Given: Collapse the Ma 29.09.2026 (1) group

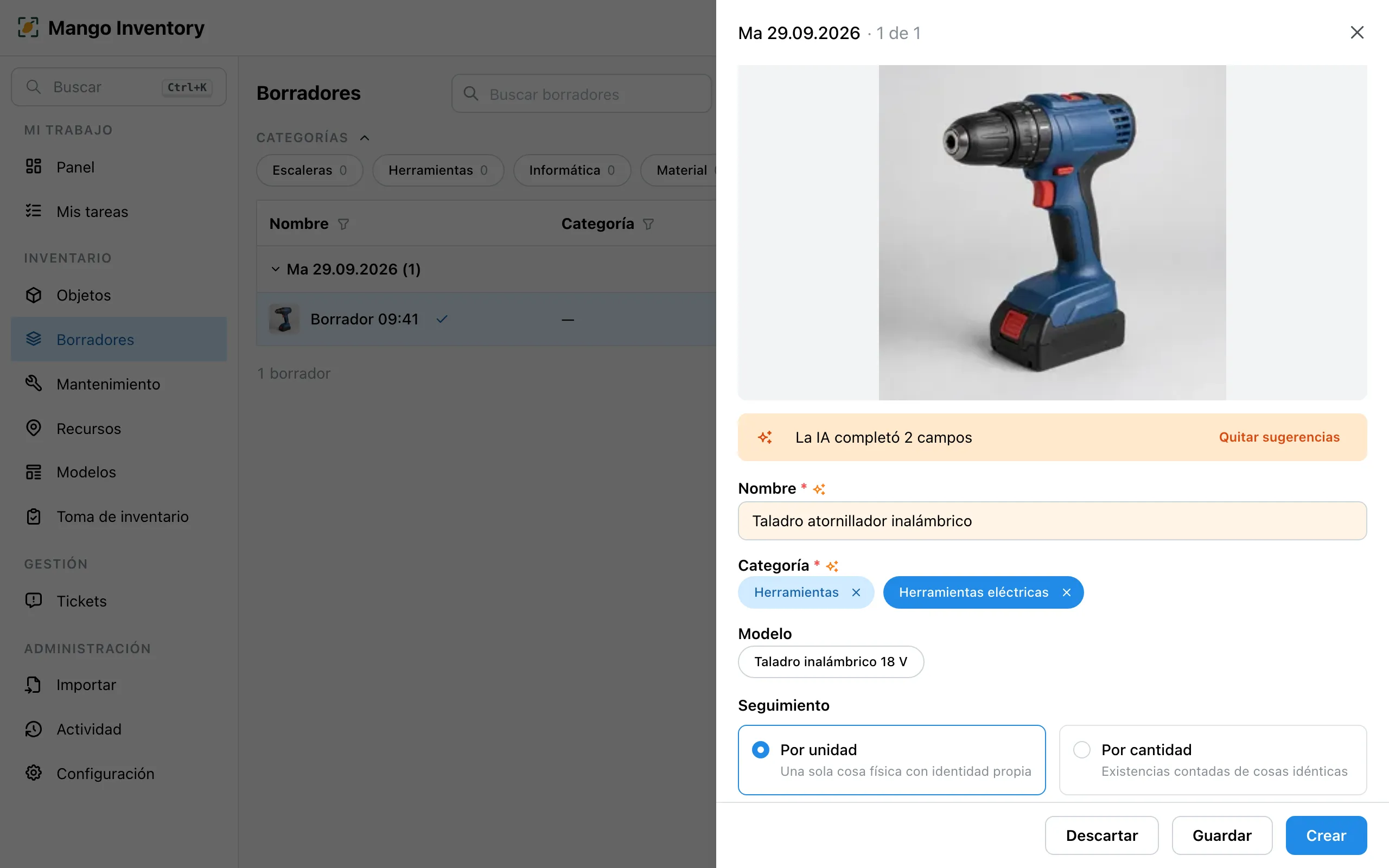Looking at the screenshot, I should point(276,269).
